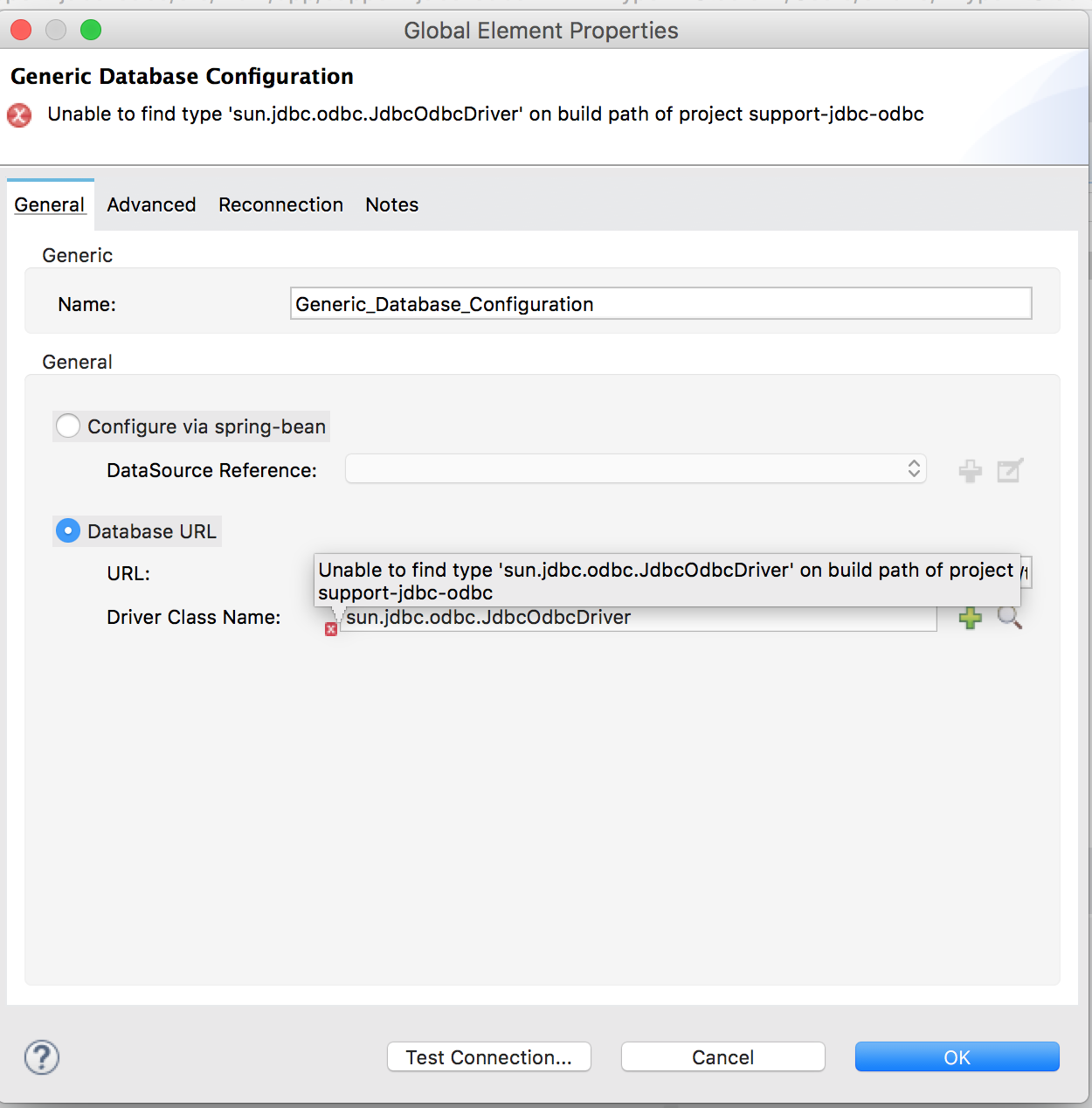The image size is (1092, 1108).
Task: Expand the DataSource Reference dropdown
Action: point(635,469)
